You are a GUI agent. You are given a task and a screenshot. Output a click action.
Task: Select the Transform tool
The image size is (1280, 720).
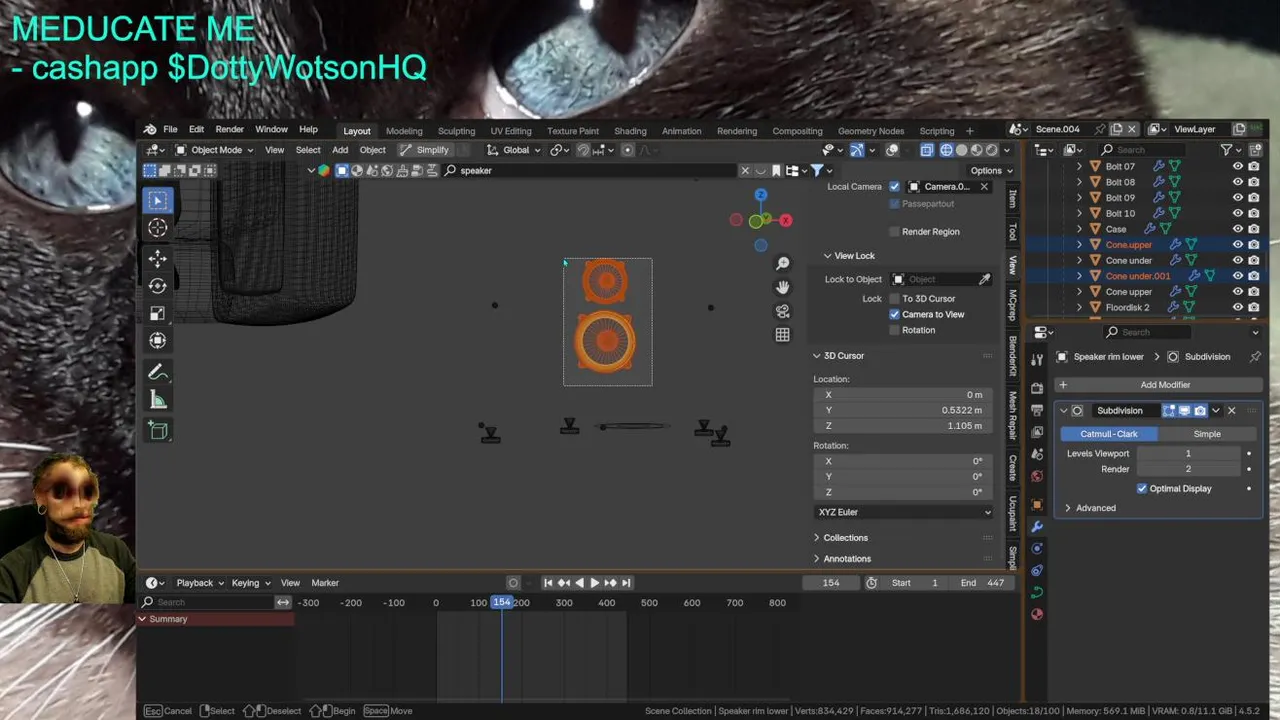click(x=157, y=340)
